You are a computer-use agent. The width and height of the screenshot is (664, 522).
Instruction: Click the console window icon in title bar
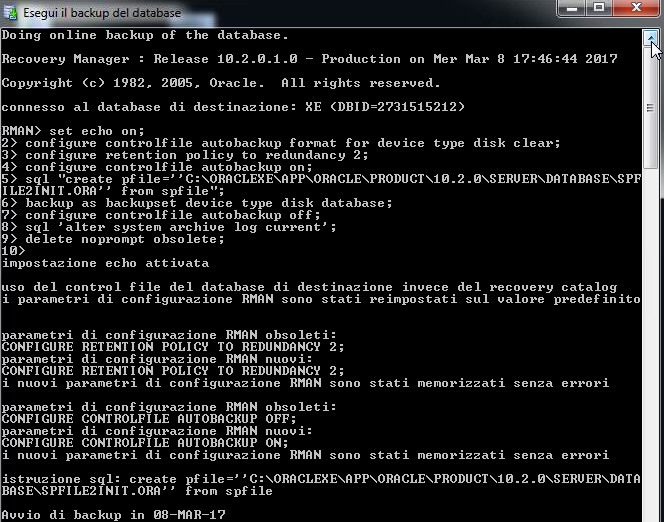point(10,13)
